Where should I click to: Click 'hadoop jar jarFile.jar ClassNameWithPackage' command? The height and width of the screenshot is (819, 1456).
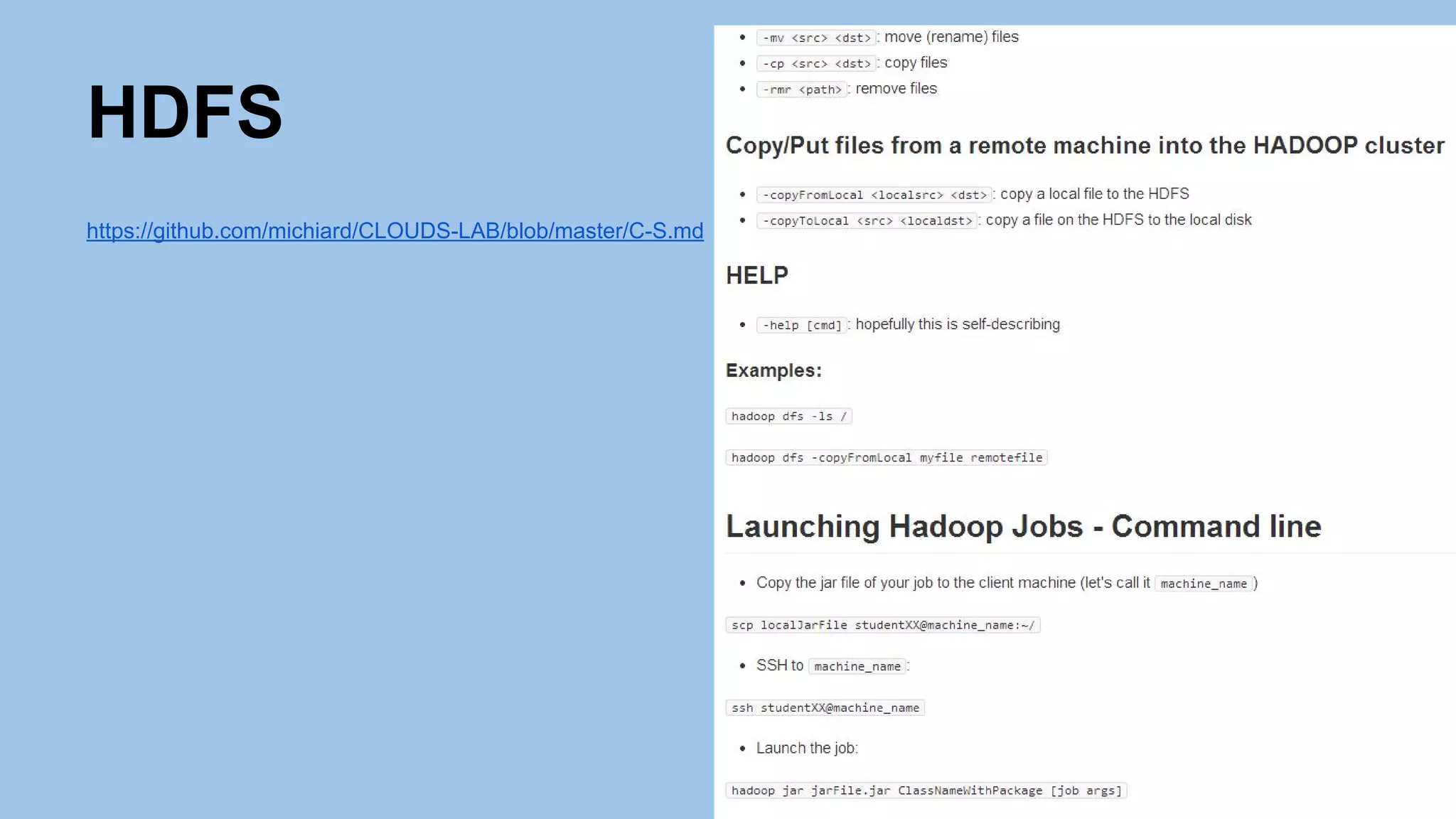click(926, 791)
